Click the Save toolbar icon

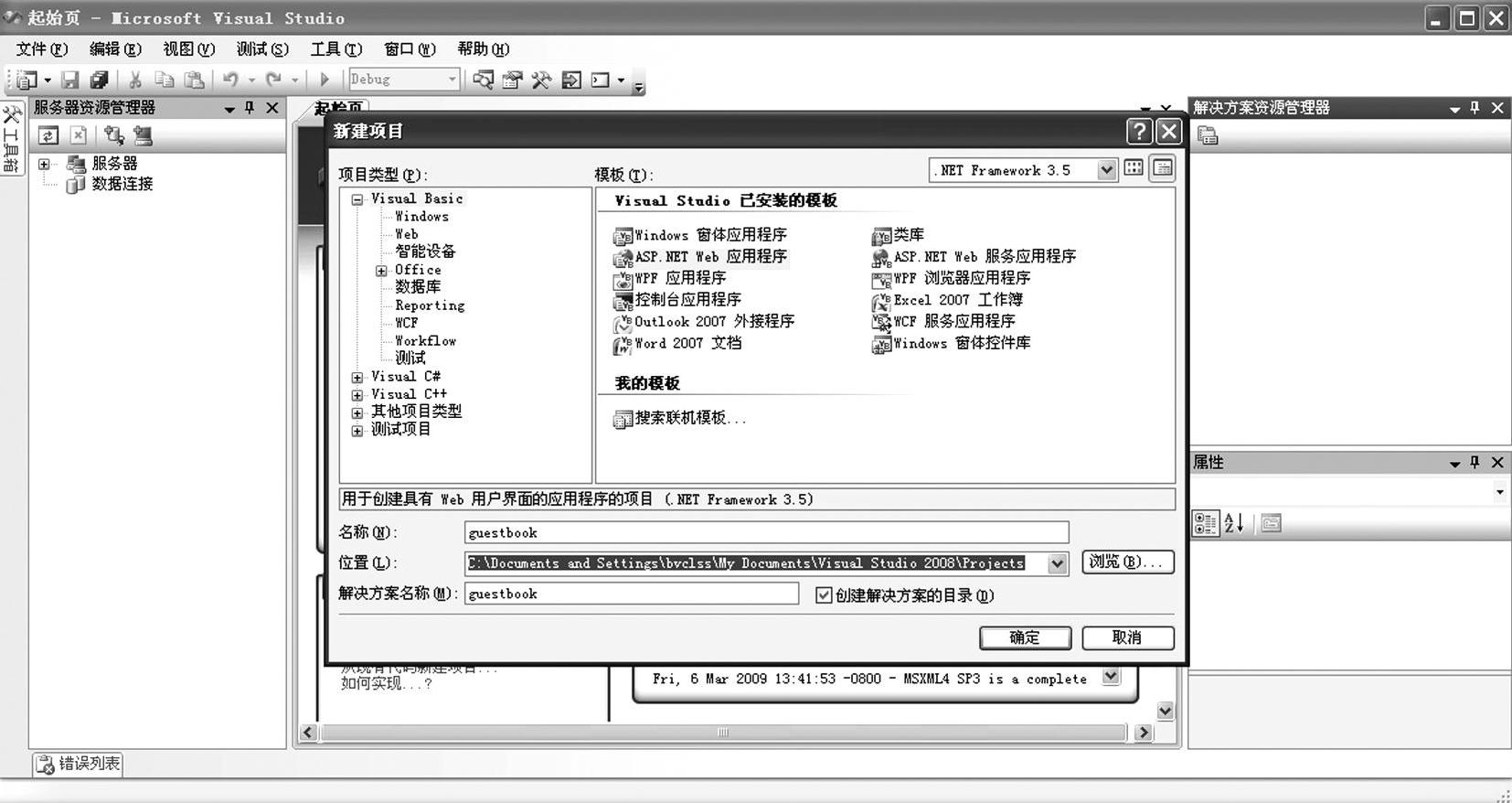pyautogui.click(x=69, y=80)
